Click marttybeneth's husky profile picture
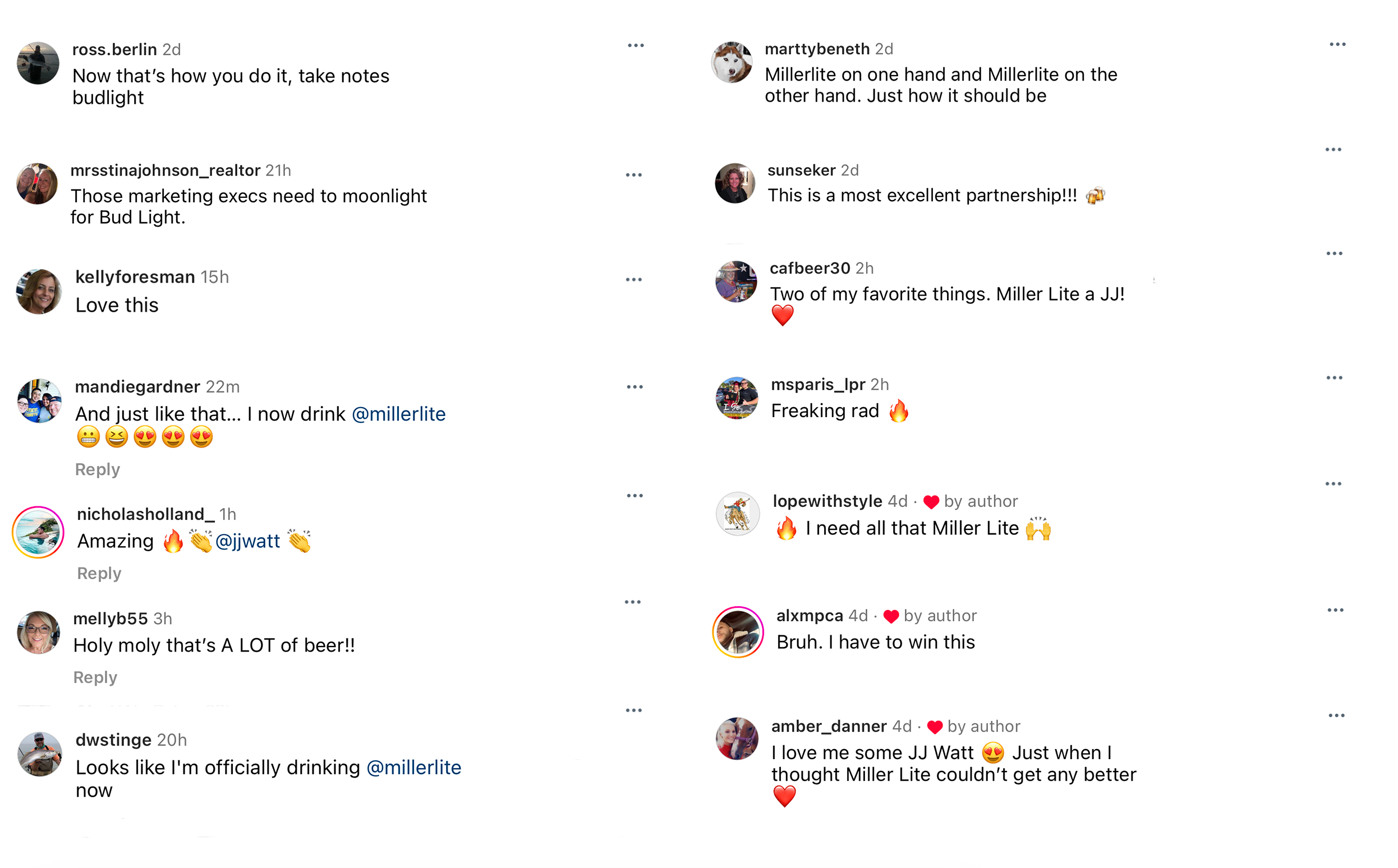Viewport: 1398px width, 868px height. (731, 63)
